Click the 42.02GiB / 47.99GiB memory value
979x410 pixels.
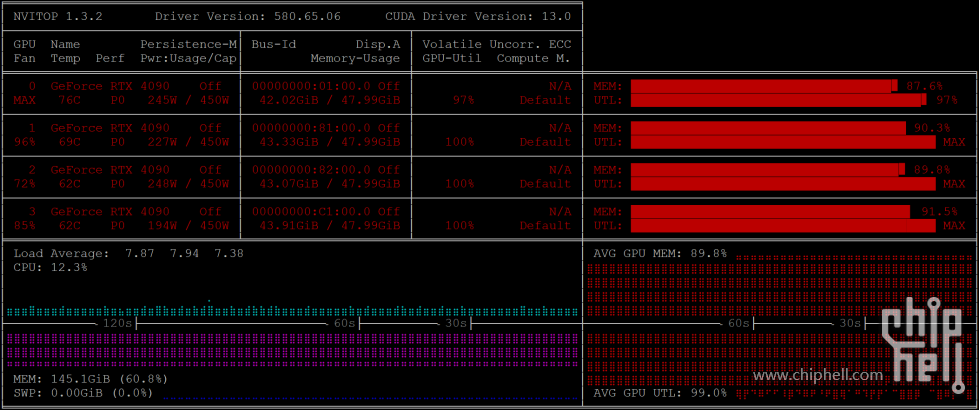pyautogui.click(x=329, y=100)
